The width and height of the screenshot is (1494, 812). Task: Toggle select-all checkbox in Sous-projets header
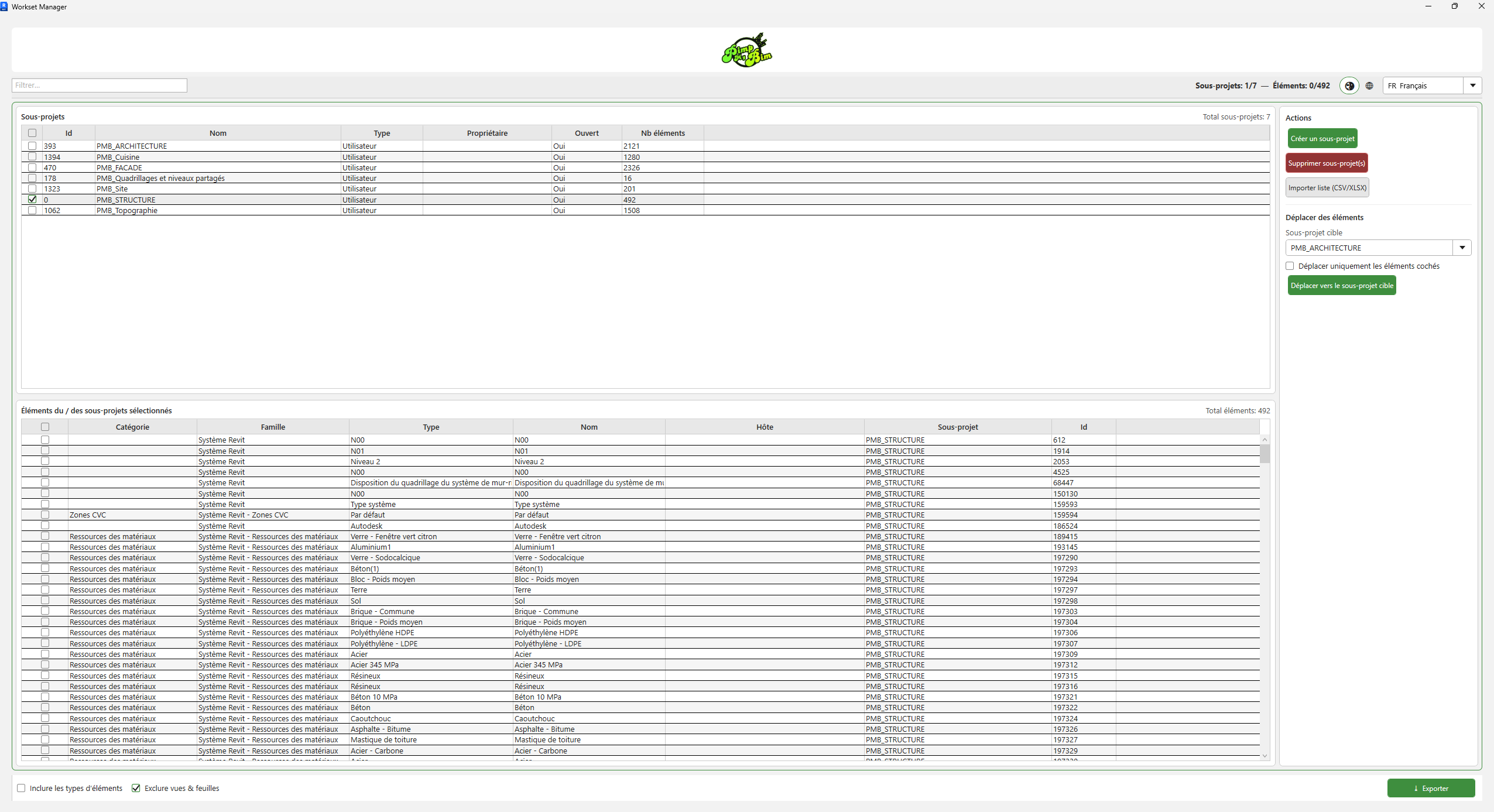pos(32,133)
